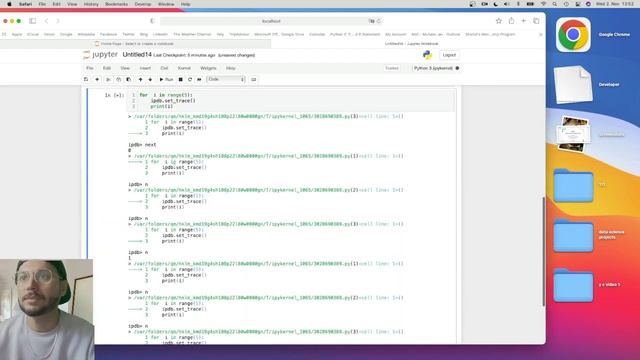Select the j c video 1 desktop folder
Screen dimensions: 640x360
click(x=573, y=285)
